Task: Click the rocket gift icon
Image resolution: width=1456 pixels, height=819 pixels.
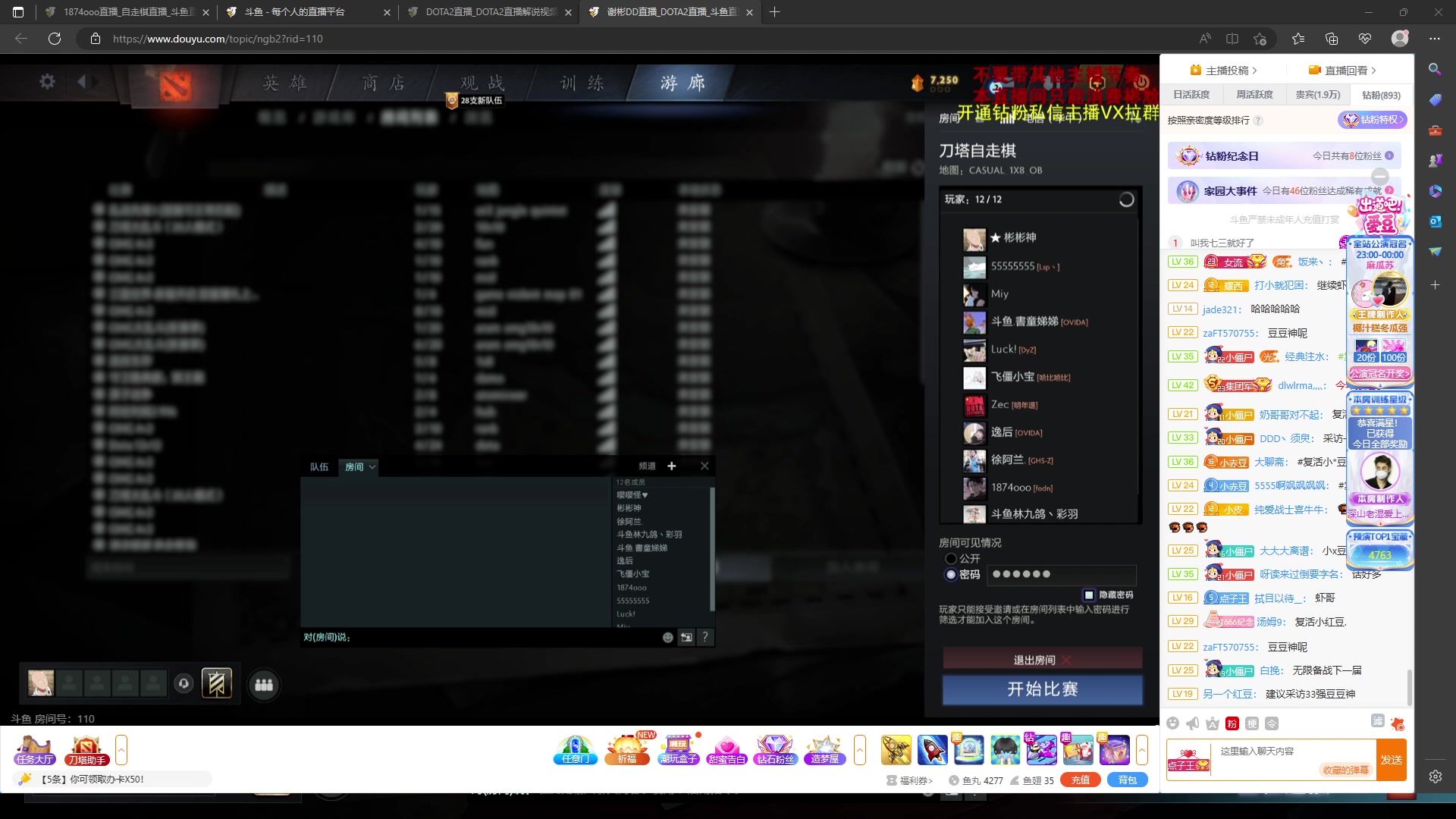Action: (x=932, y=750)
